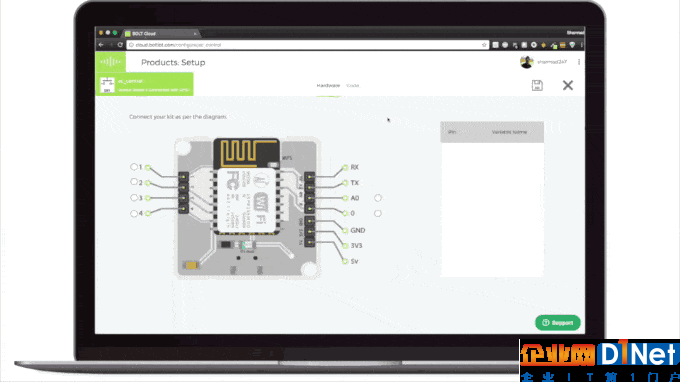This screenshot has width=680, height=382.
Task: Open the vertical dots menu beside username
Action: pos(579,62)
